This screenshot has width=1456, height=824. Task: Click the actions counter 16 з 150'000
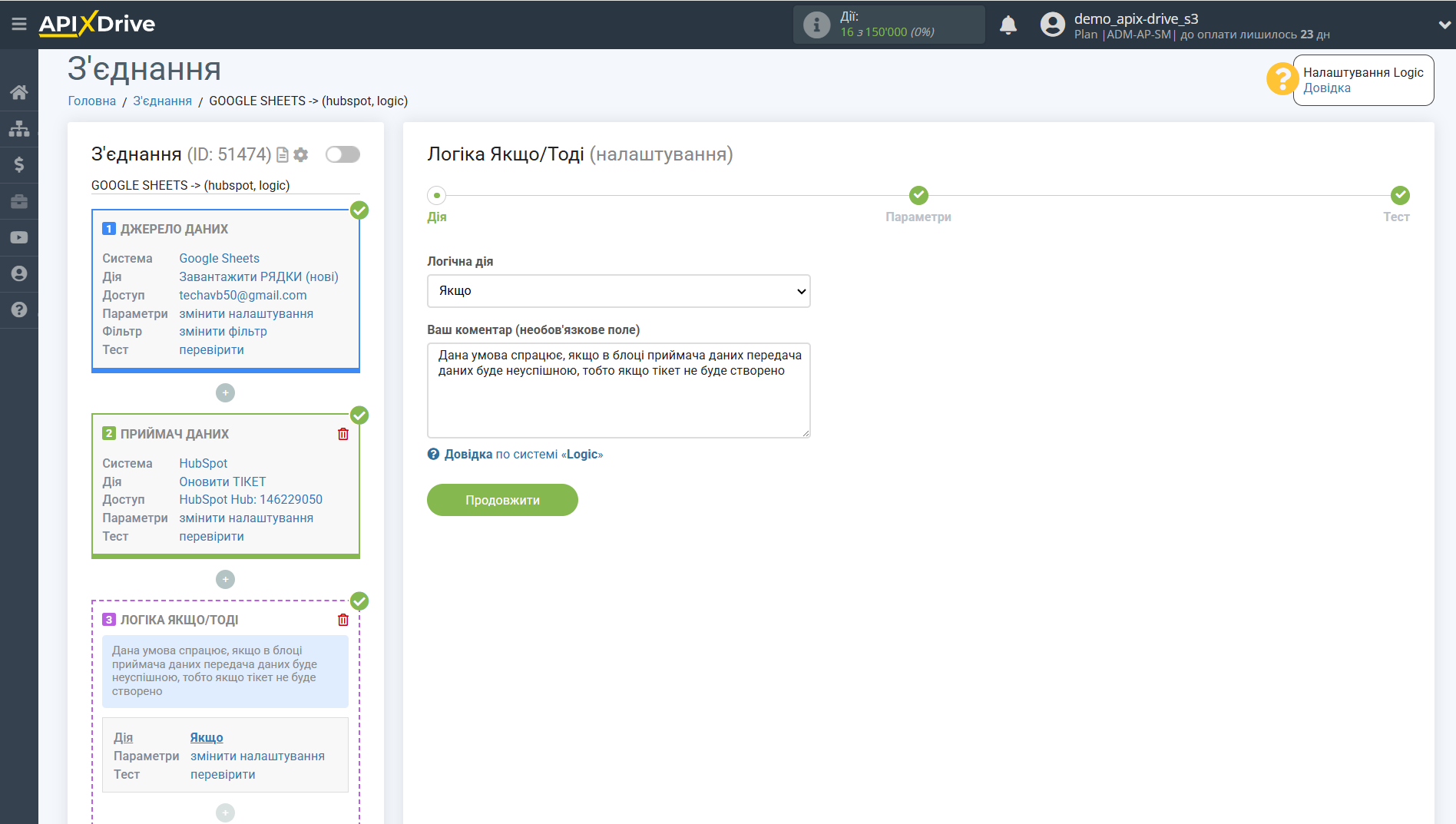(x=887, y=32)
